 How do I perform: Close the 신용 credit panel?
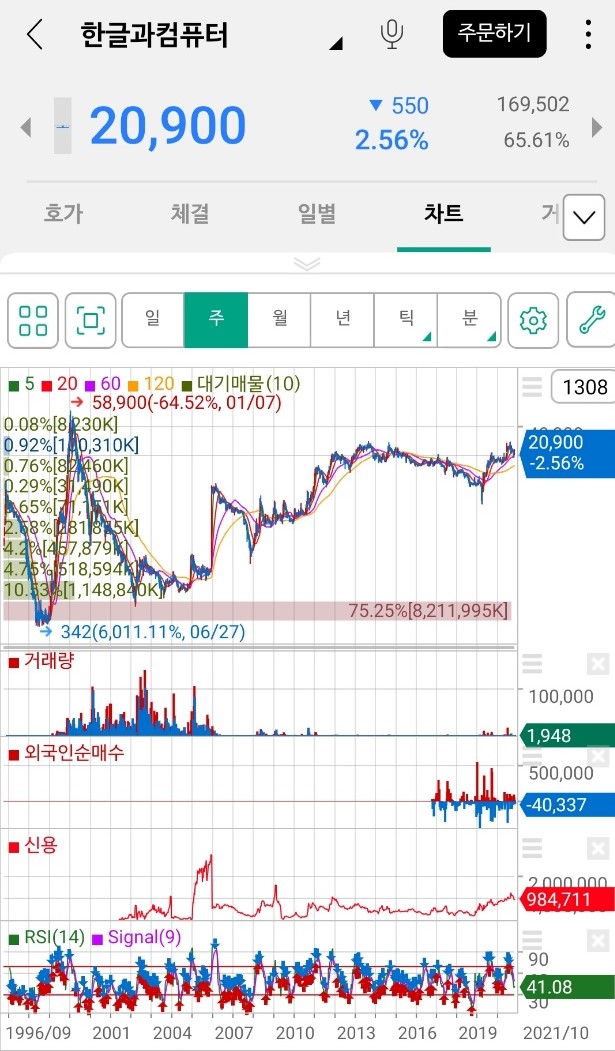point(597,849)
